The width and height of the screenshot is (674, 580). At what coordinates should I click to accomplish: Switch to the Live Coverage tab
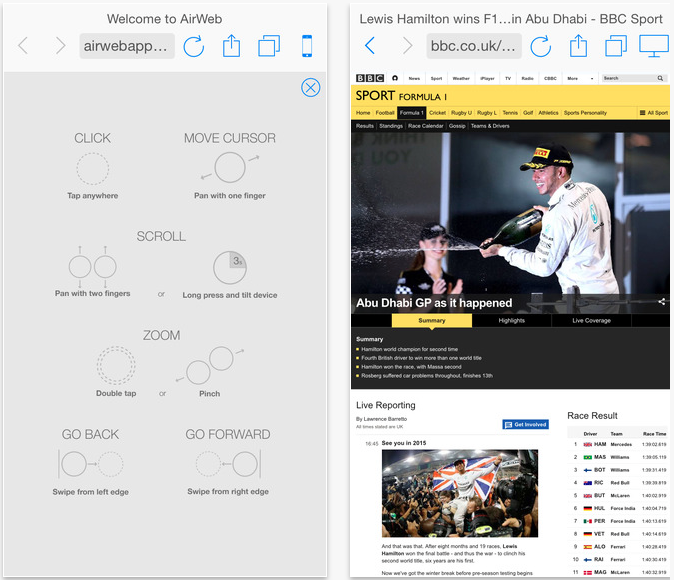[591, 321]
